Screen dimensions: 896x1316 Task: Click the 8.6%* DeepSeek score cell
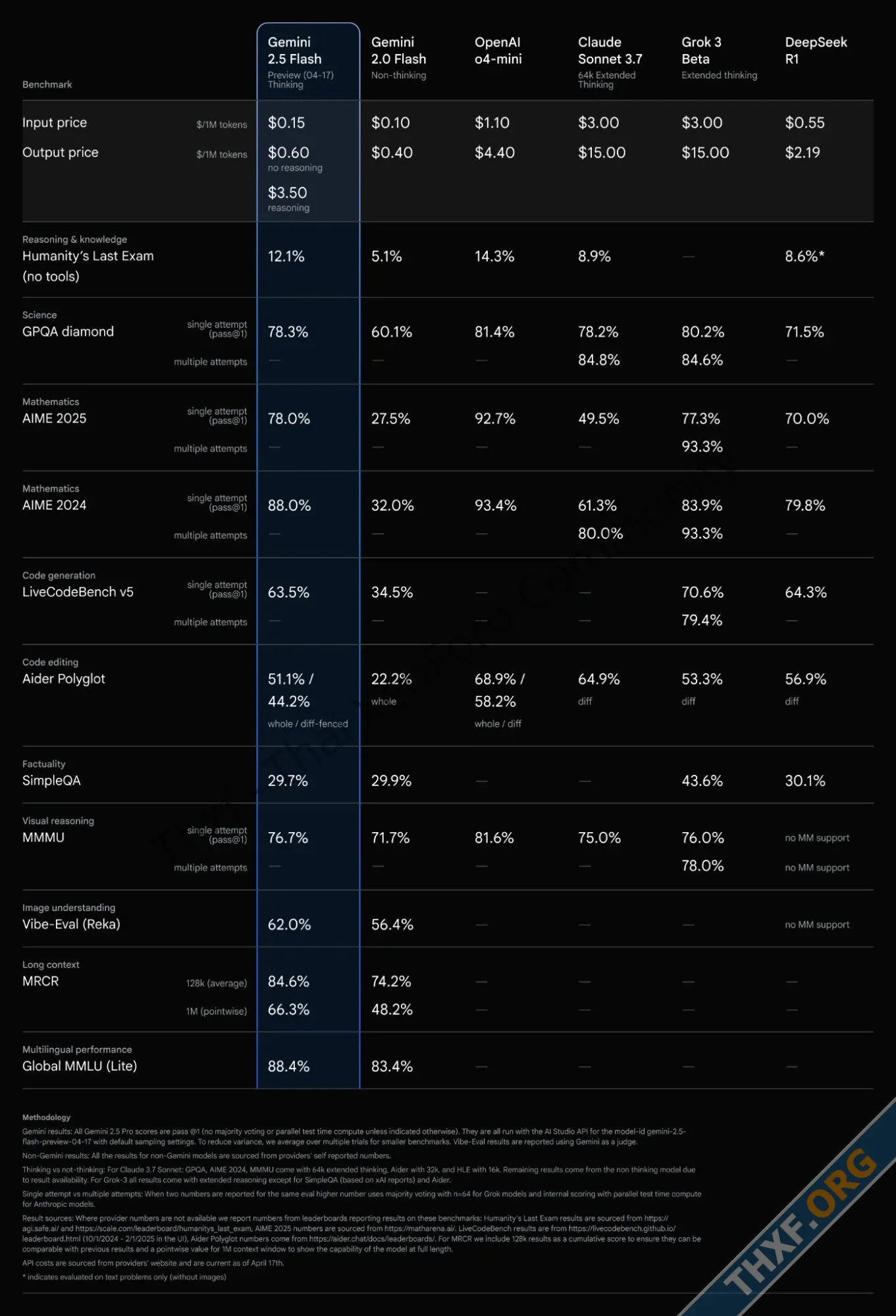(804, 257)
